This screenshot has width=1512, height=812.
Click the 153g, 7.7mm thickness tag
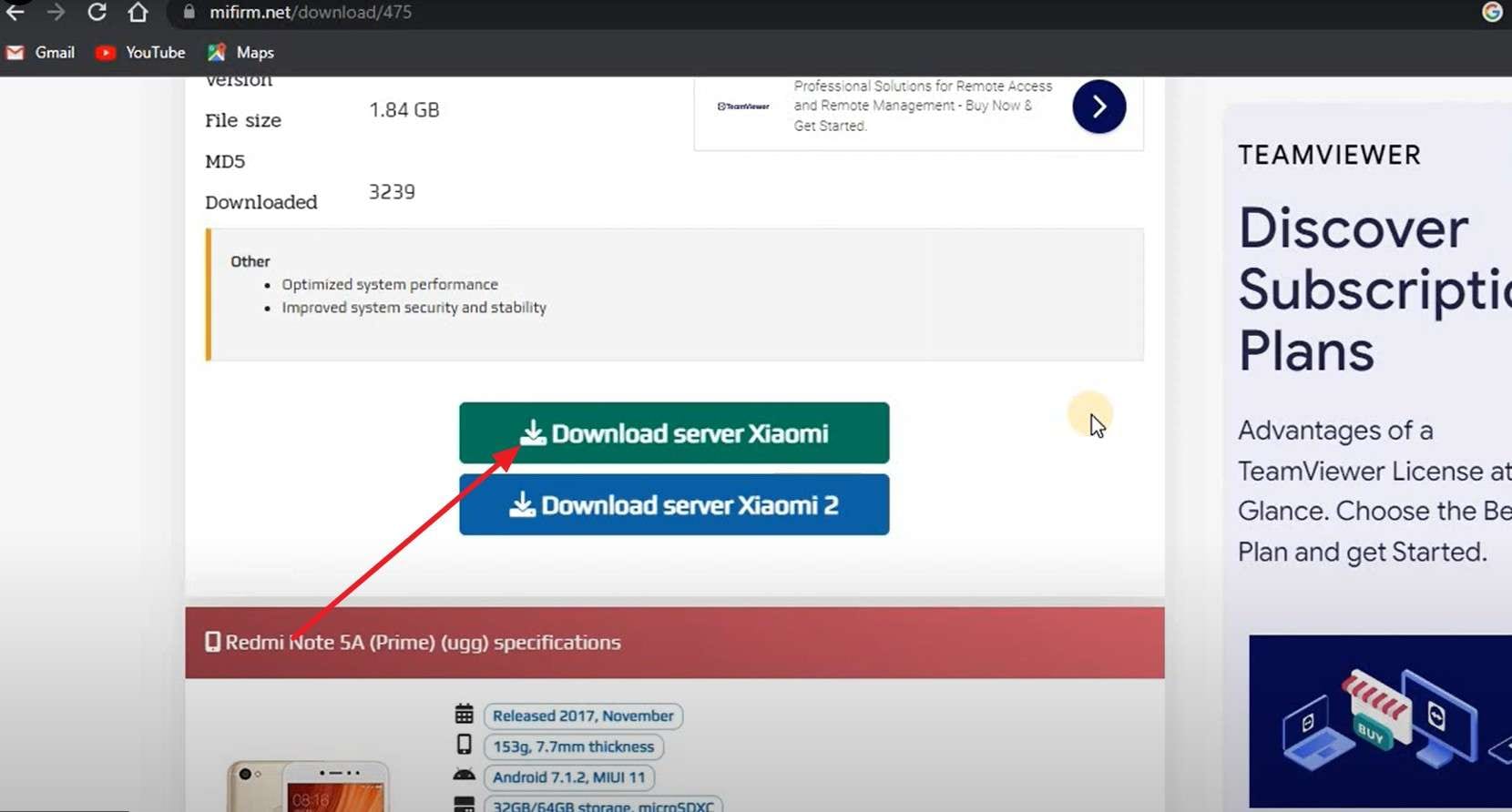pos(574,747)
